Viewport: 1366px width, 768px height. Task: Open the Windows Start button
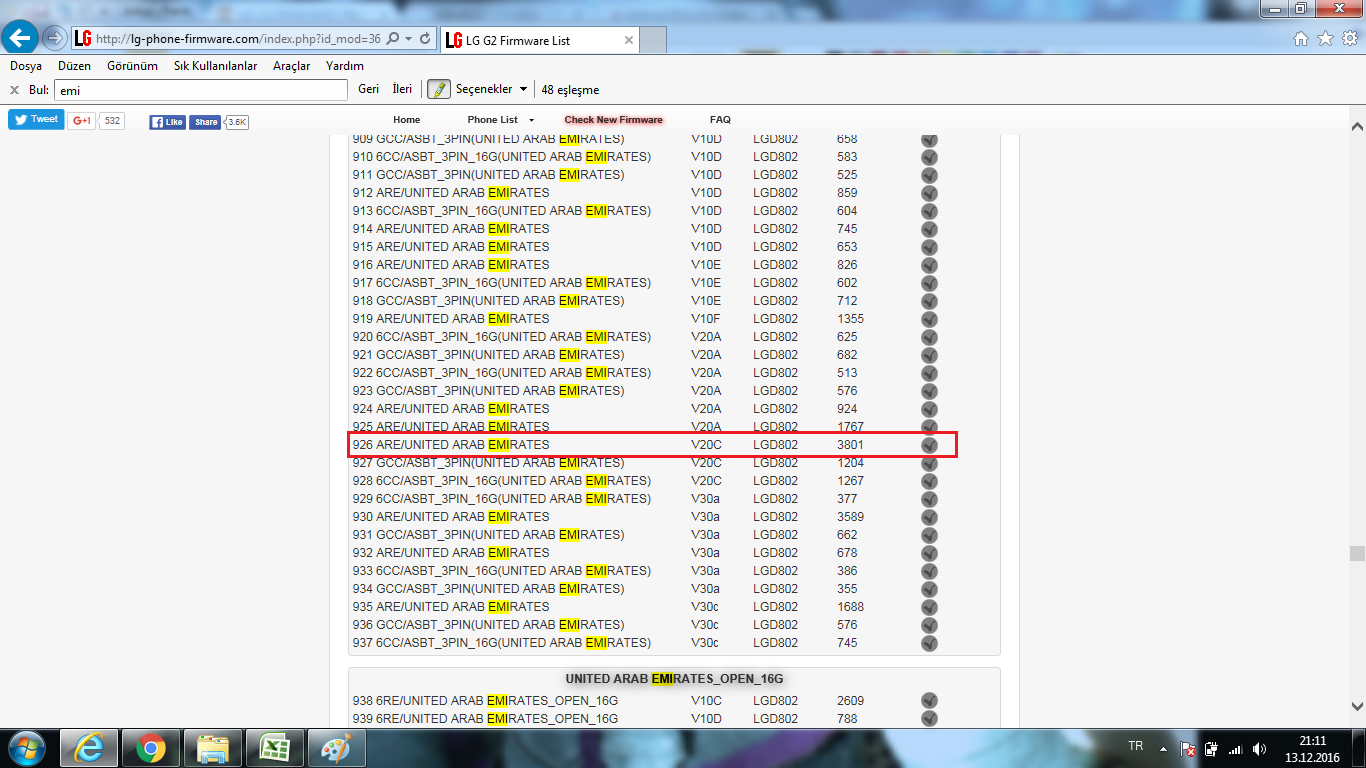pos(25,748)
